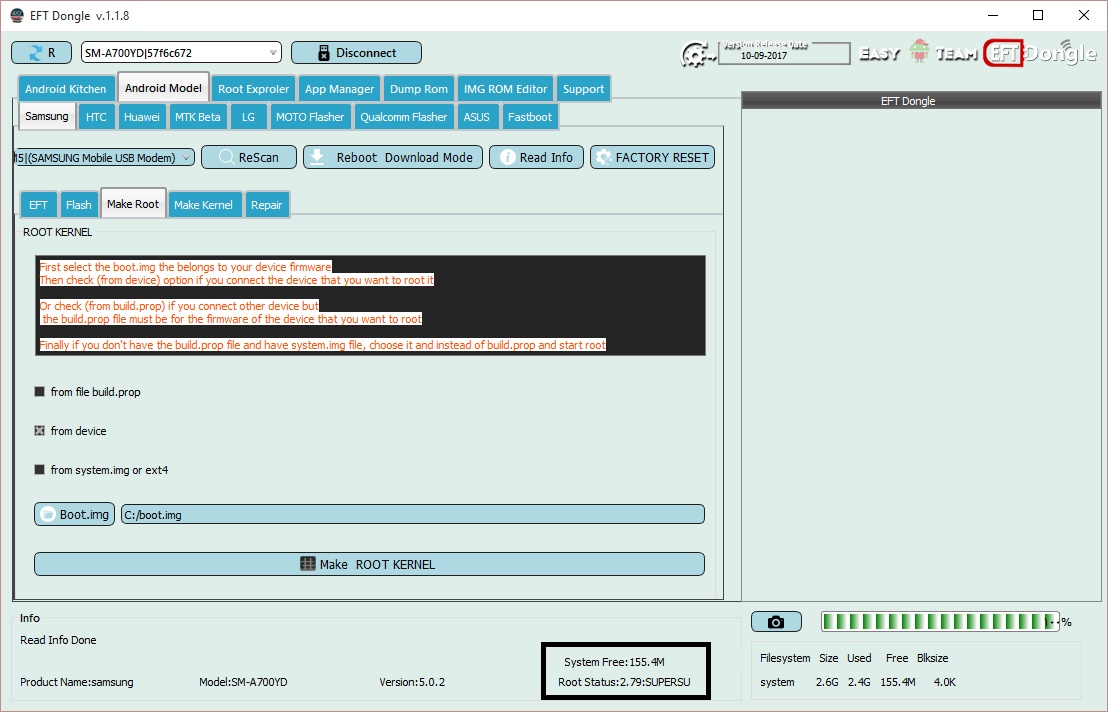
Task: Click the EFT Dongle app icon in title bar
Action: pos(17,16)
